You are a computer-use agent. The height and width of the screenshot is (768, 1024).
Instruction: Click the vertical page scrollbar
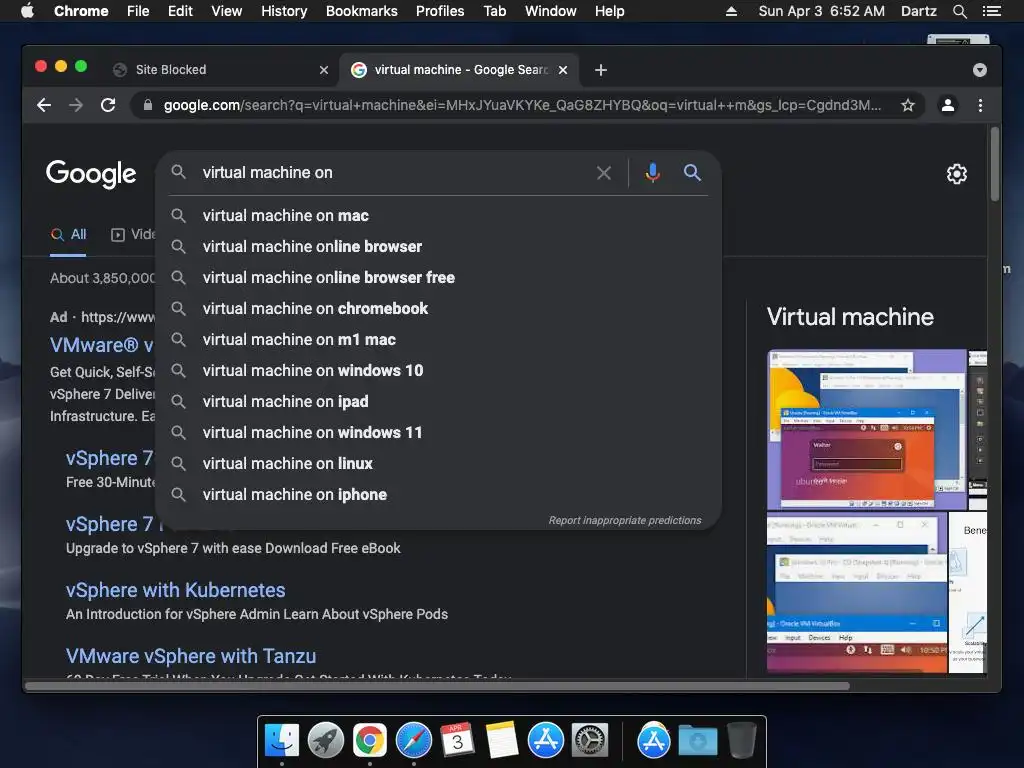(995, 163)
